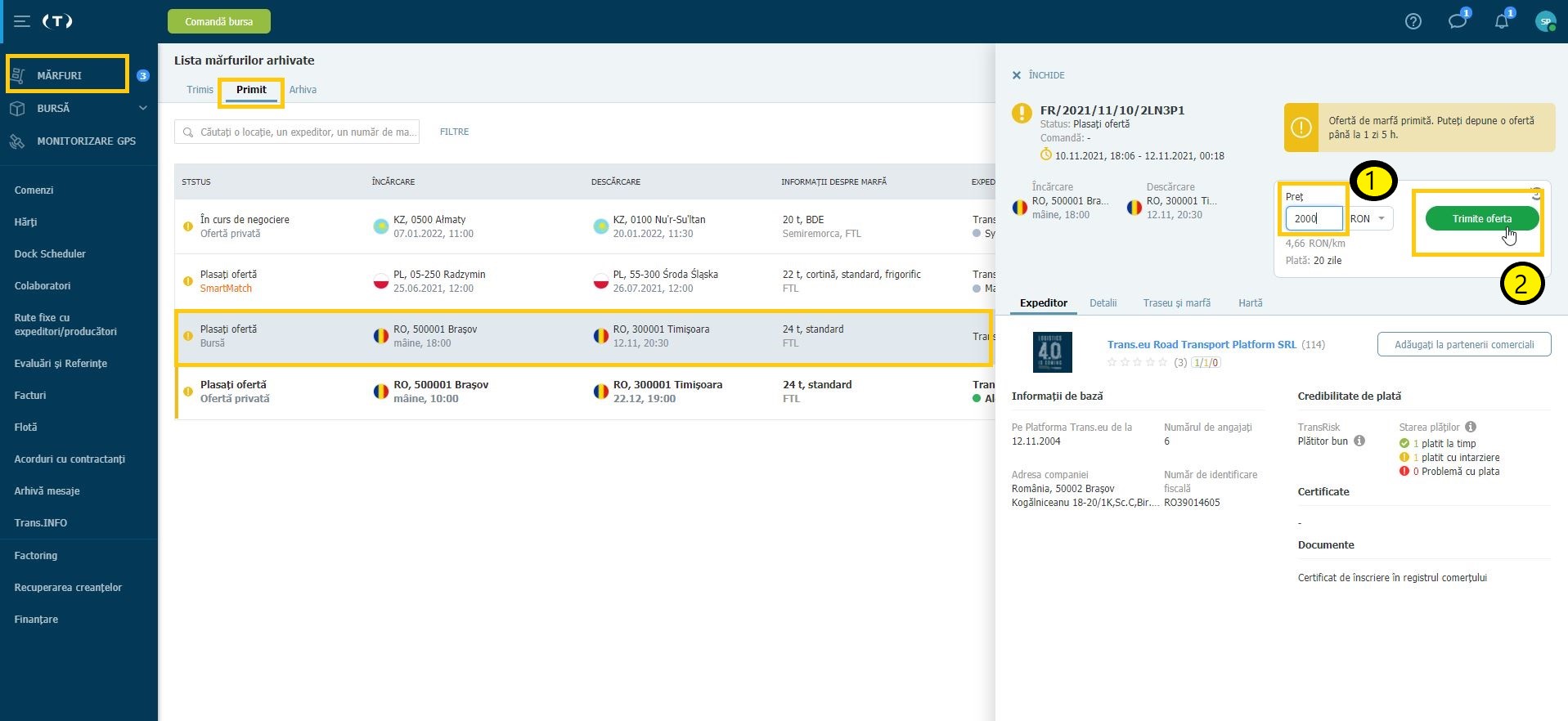1568x721 pixels.
Task: Click the info icon beside Plătitor bun
Action: click(x=1359, y=441)
